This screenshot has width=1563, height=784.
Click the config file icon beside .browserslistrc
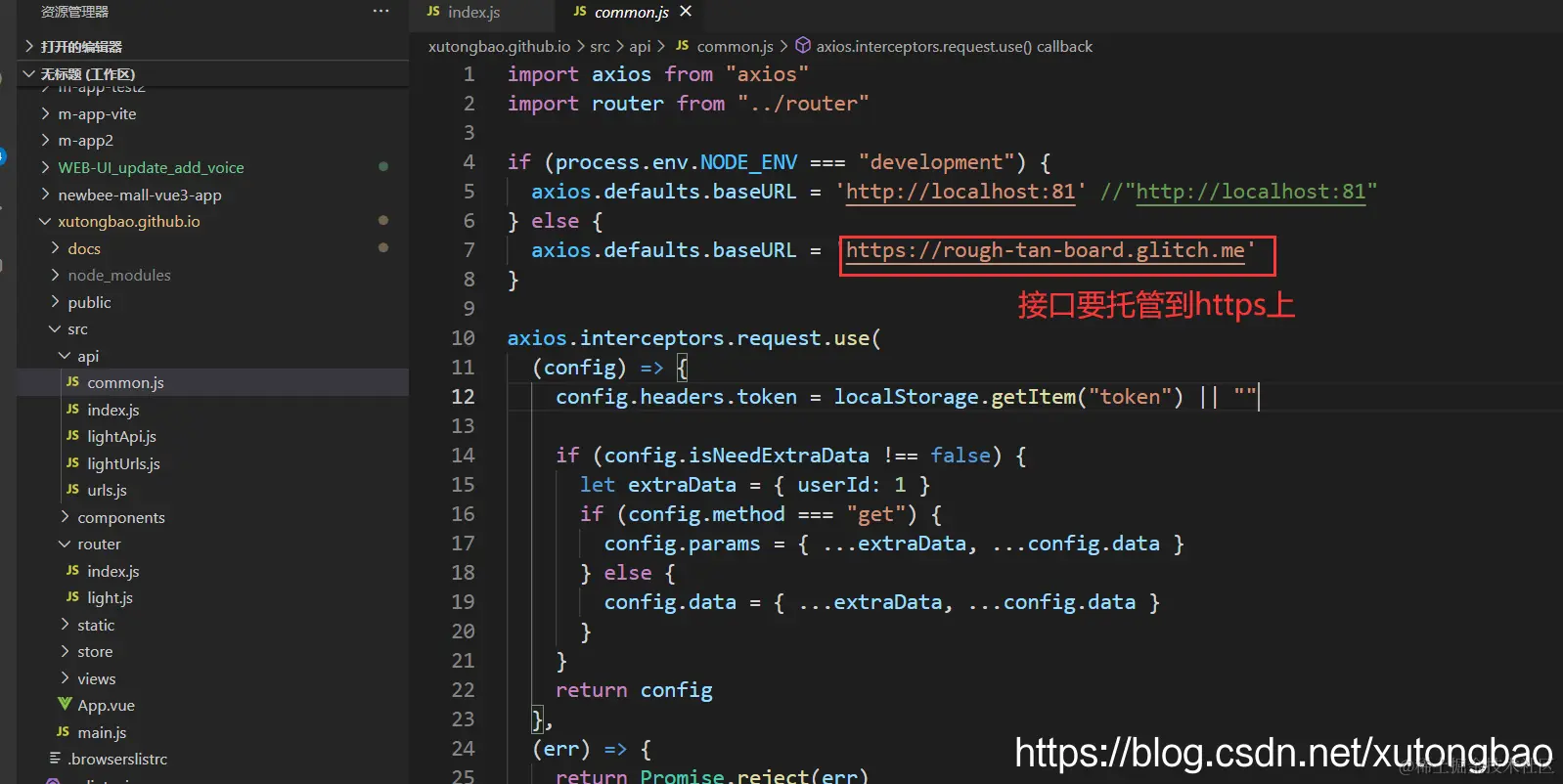coord(55,759)
